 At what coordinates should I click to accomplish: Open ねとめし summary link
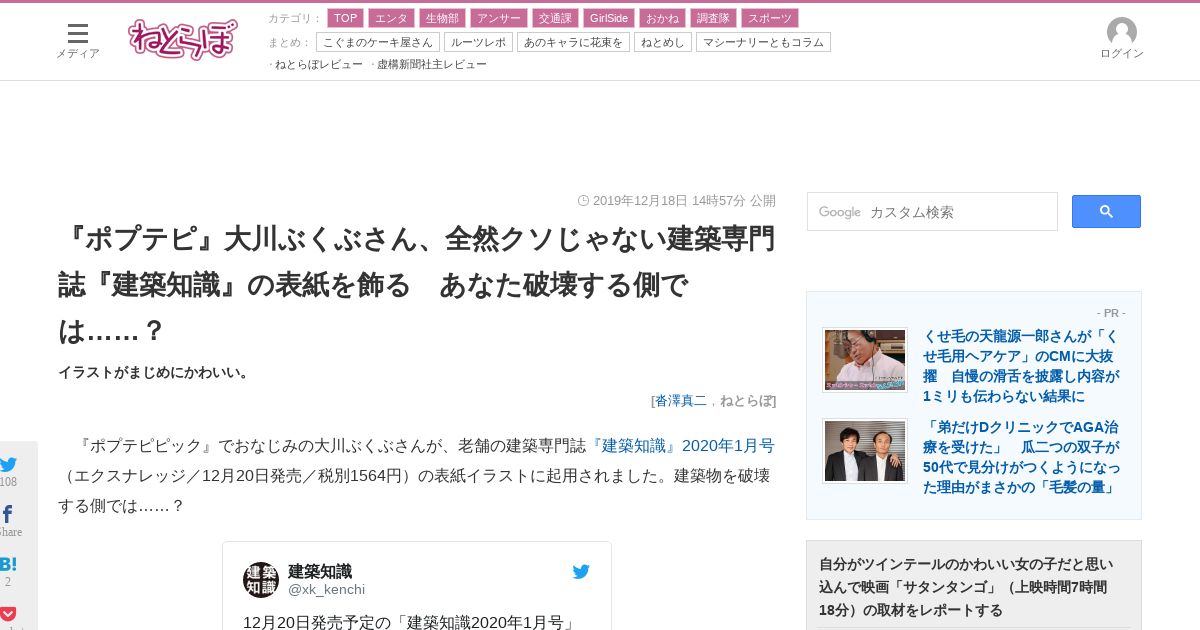click(x=663, y=42)
